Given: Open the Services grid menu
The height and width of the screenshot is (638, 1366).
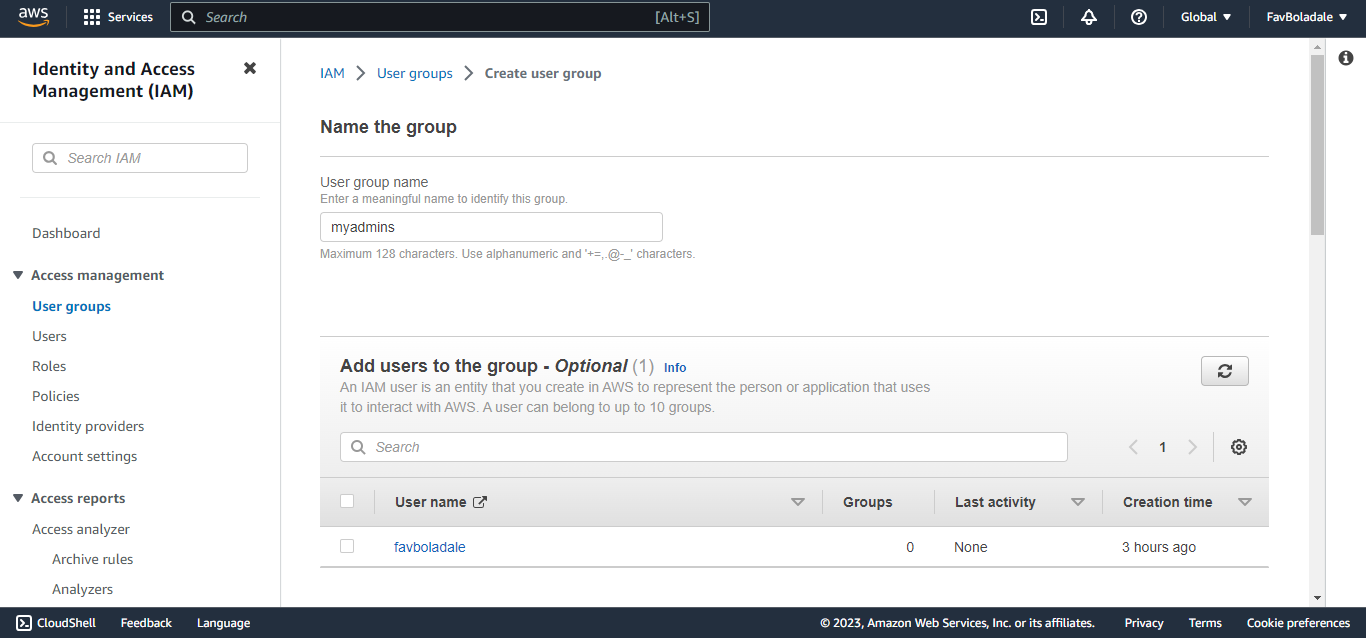Looking at the screenshot, I should click(118, 17).
